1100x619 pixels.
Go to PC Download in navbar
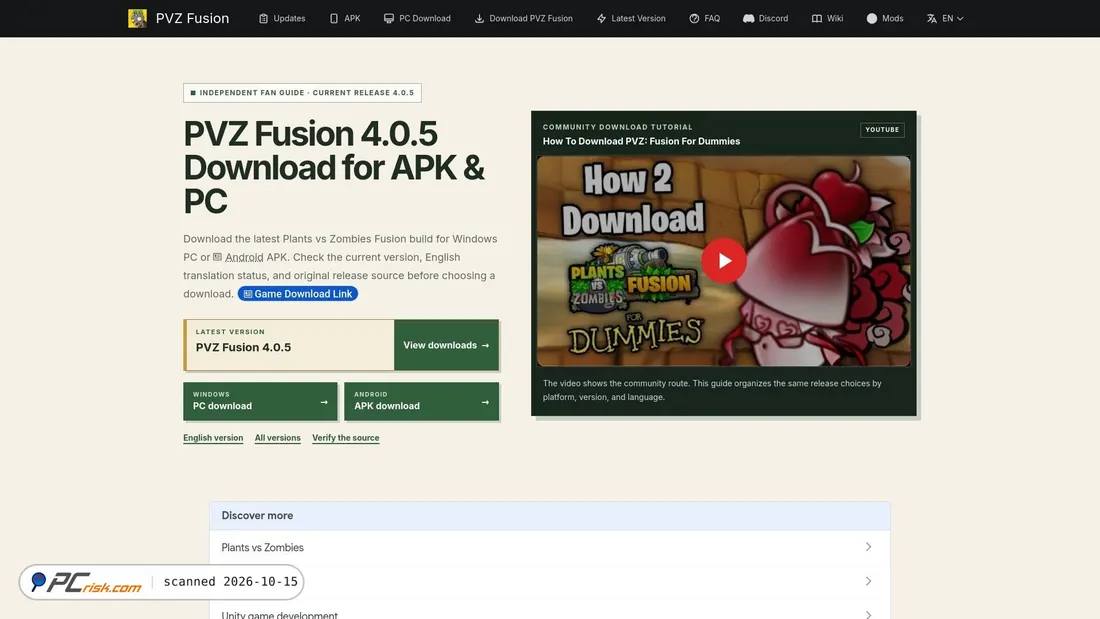417,18
